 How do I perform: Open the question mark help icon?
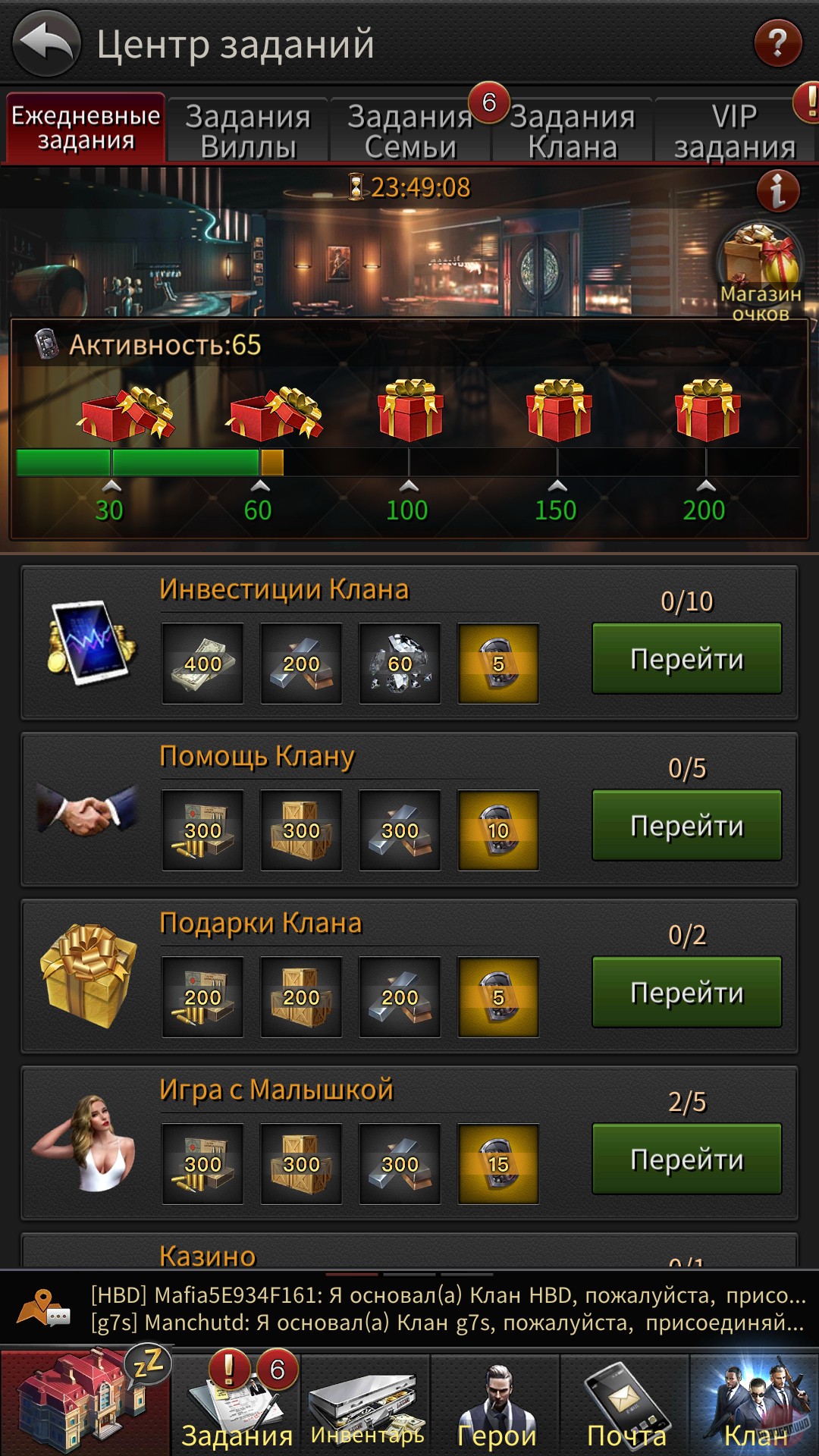tap(777, 43)
